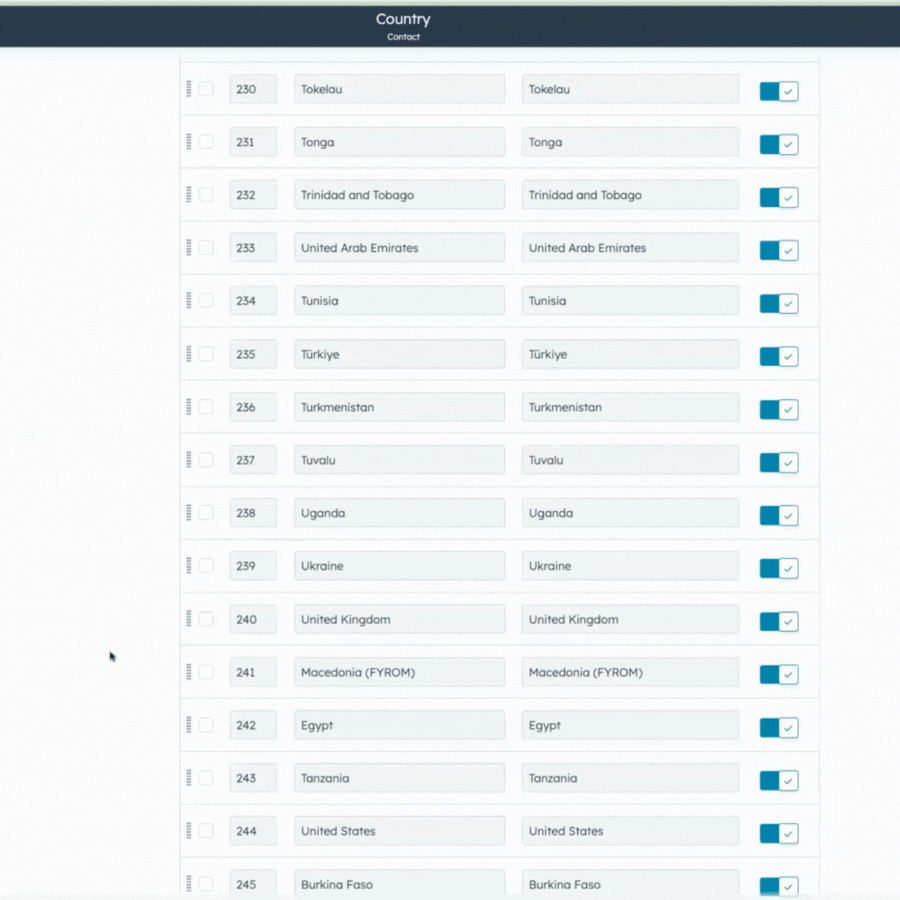900x900 pixels.
Task: Tick the checkbox for row 230 Tokelau
Action: tap(206, 89)
